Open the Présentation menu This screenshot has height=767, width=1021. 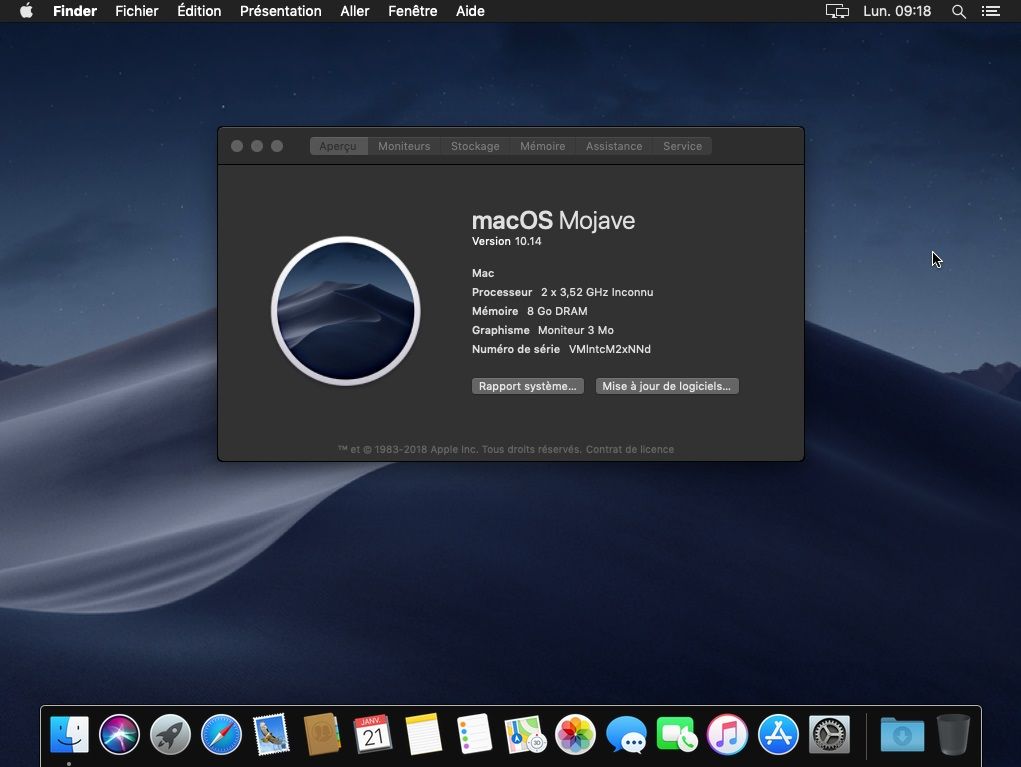pos(281,11)
